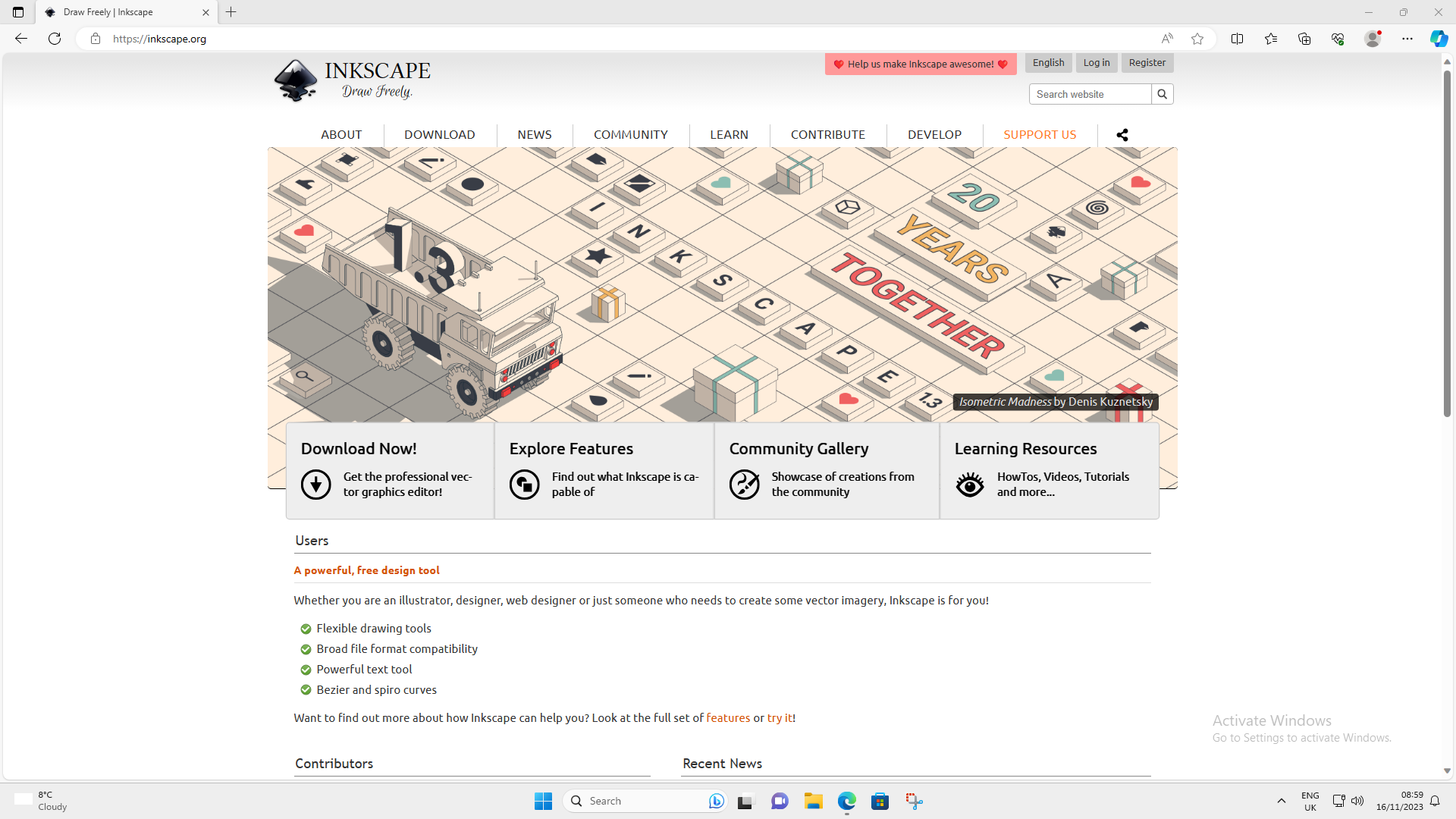Open the DOWNLOAD navigation menu
Viewport: 1456px width, 819px height.
click(439, 134)
